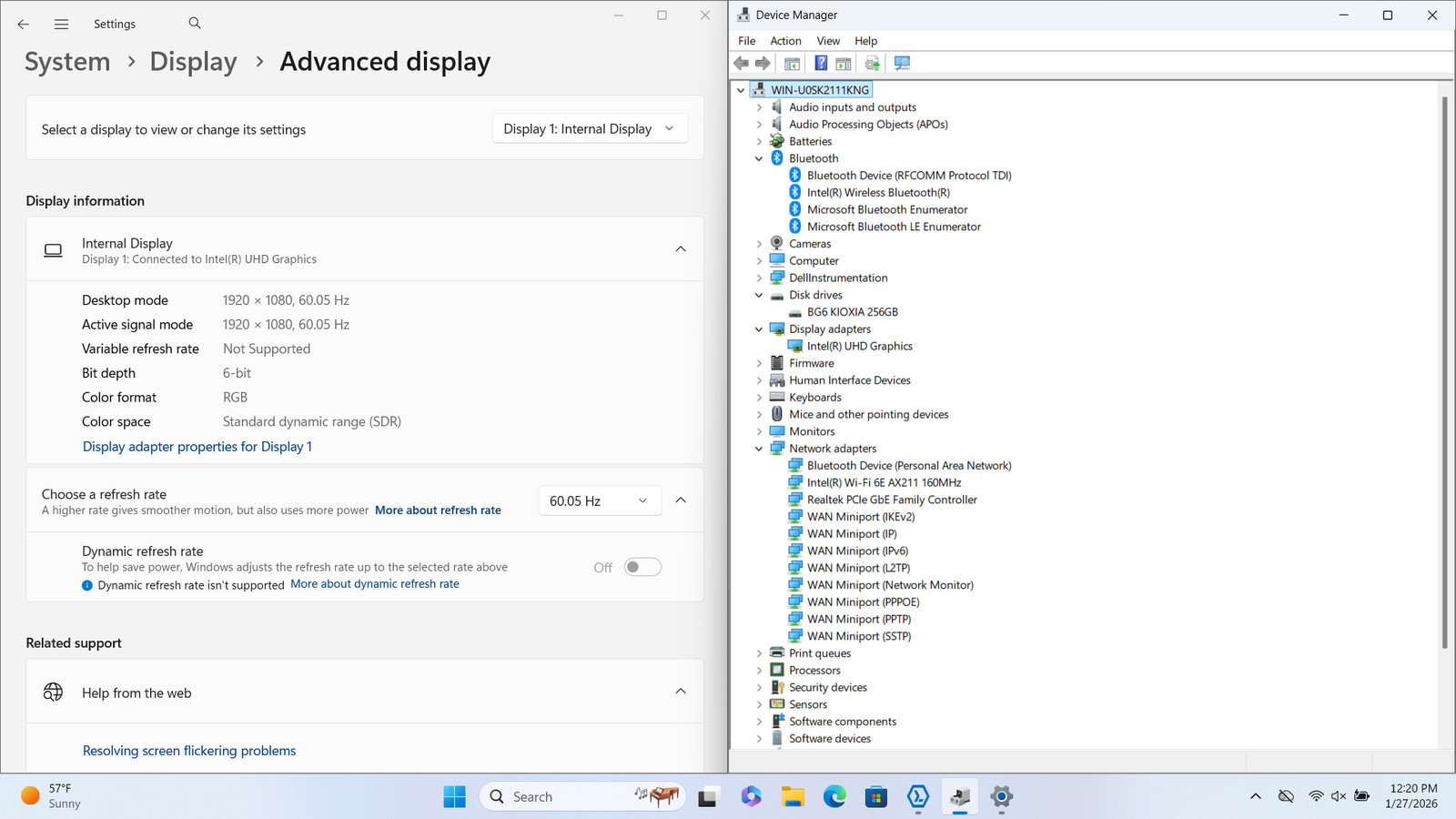Click the Settings search magnifier icon
This screenshot has width=1456, height=819.
click(x=195, y=24)
